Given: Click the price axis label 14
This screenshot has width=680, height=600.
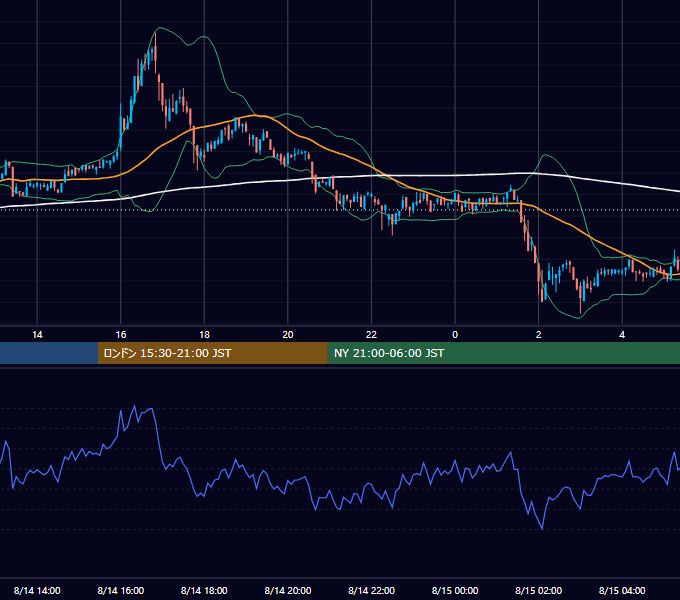Looking at the screenshot, I should click(x=37, y=335).
